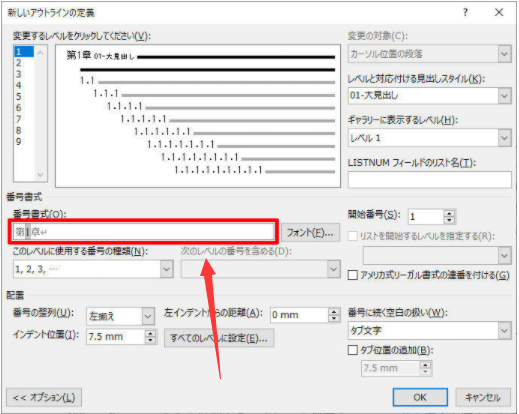
Task: Click すべてのレベルに設定 button
Action: click(x=219, y=338)
